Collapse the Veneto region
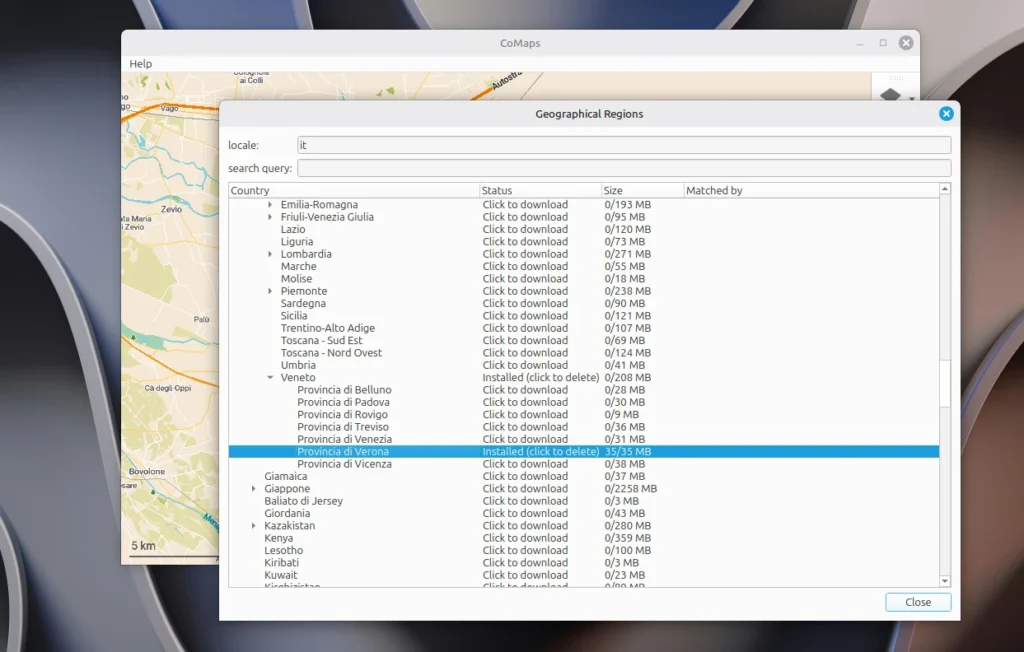The width and height of the screenshot is (1024, 652). pyautogui.click(x=268, y=377)
